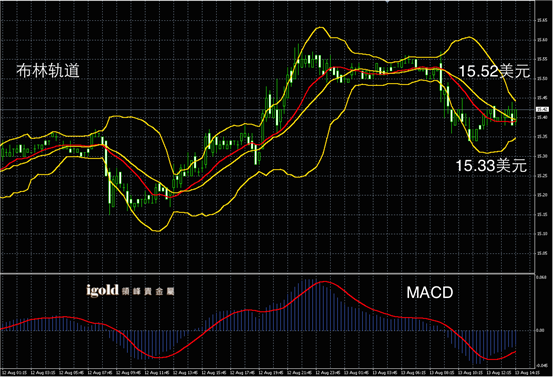Click the igold logo watermark
This screenshot has height=377, width=553.
[102, 290]
